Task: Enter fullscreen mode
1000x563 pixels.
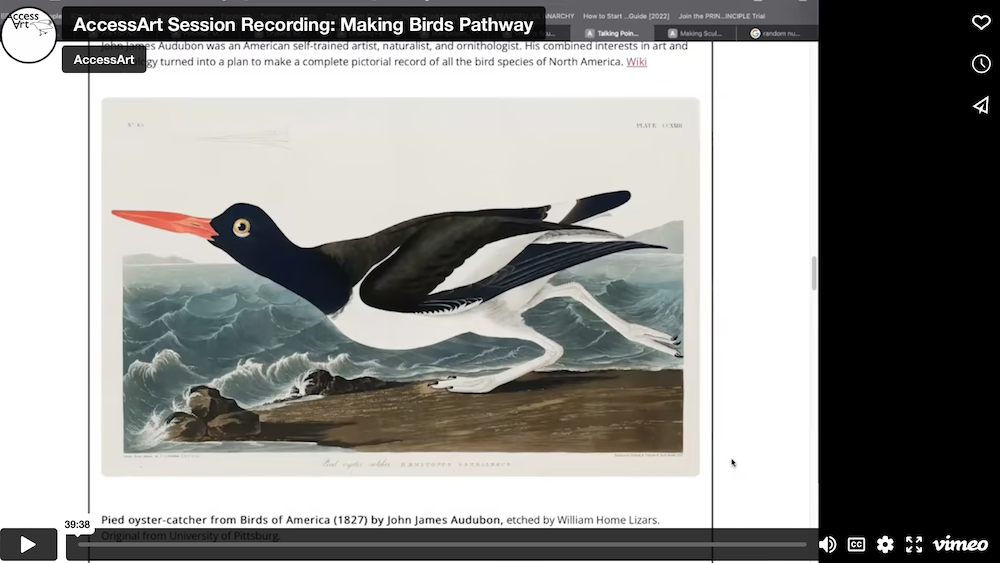Action: [x=914, y=545]
